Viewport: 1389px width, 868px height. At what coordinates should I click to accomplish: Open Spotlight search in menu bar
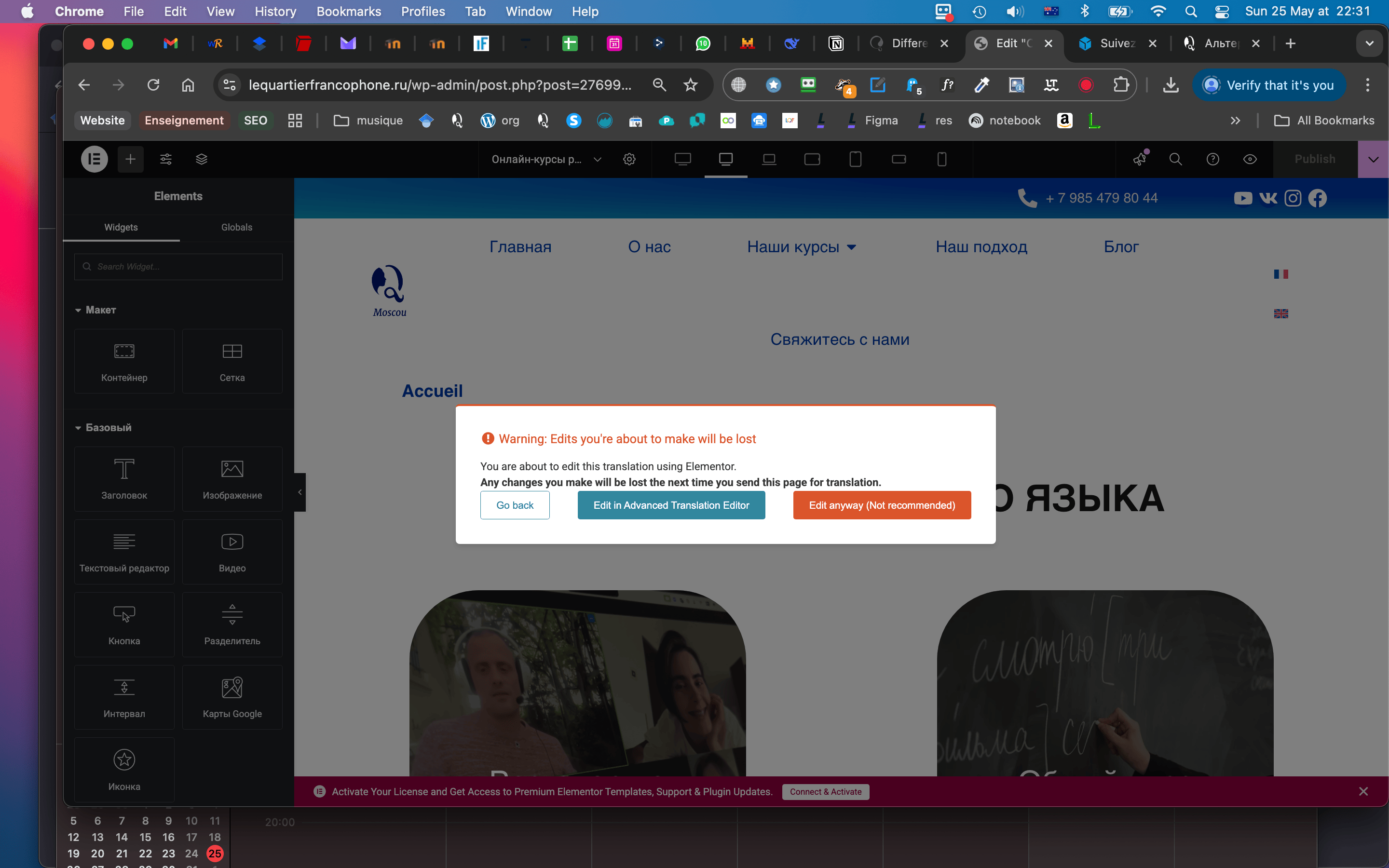(1190, 12)
